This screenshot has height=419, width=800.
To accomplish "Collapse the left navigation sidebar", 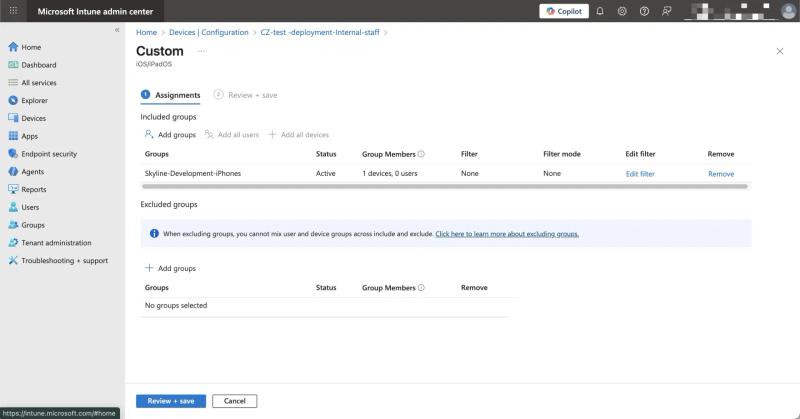I will (x=117, y=30).
